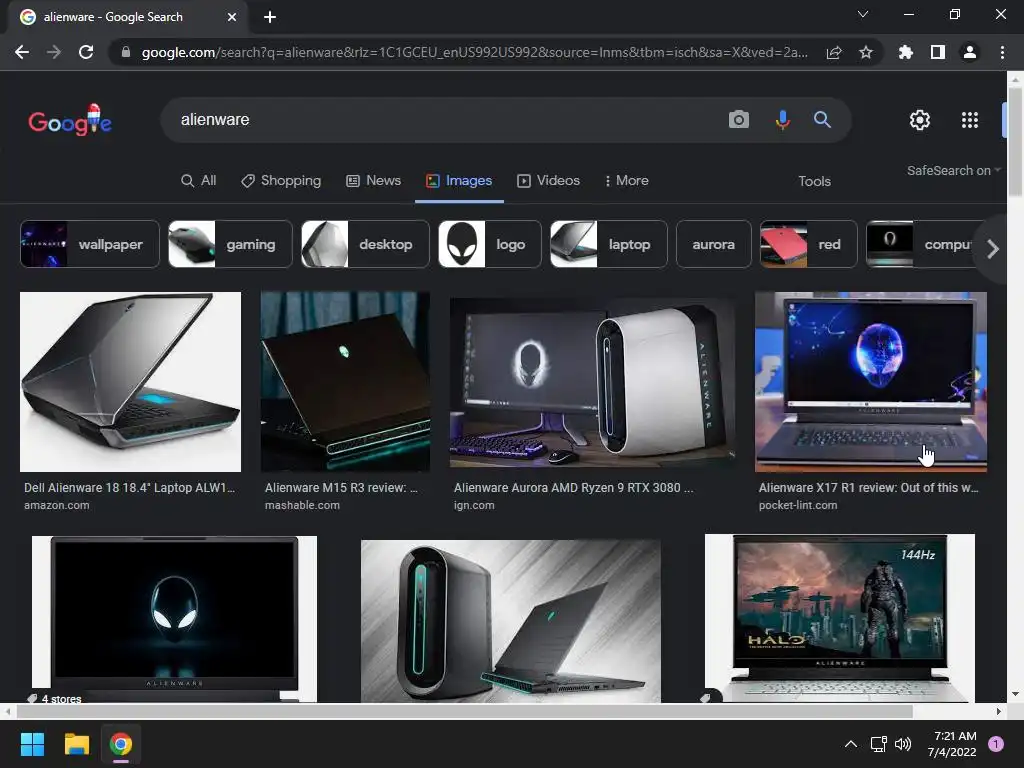The height and width of the screenshot is (768, 1024).
Task: Switch to the News tab
Action: pyautogui.click(x=374, y=180)
